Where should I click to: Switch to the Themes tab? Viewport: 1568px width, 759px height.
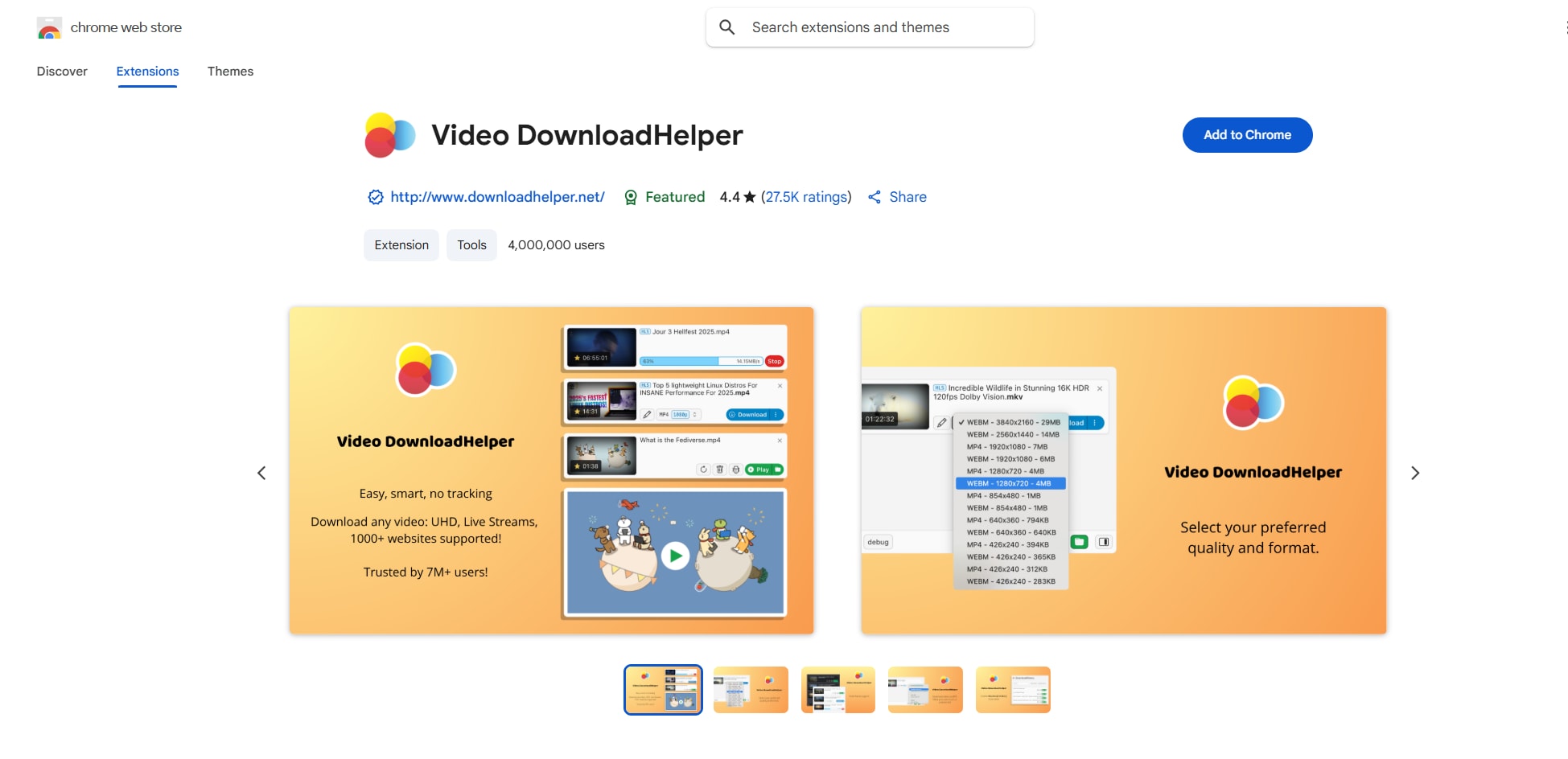pyautogui.click(x=230, y=71)
